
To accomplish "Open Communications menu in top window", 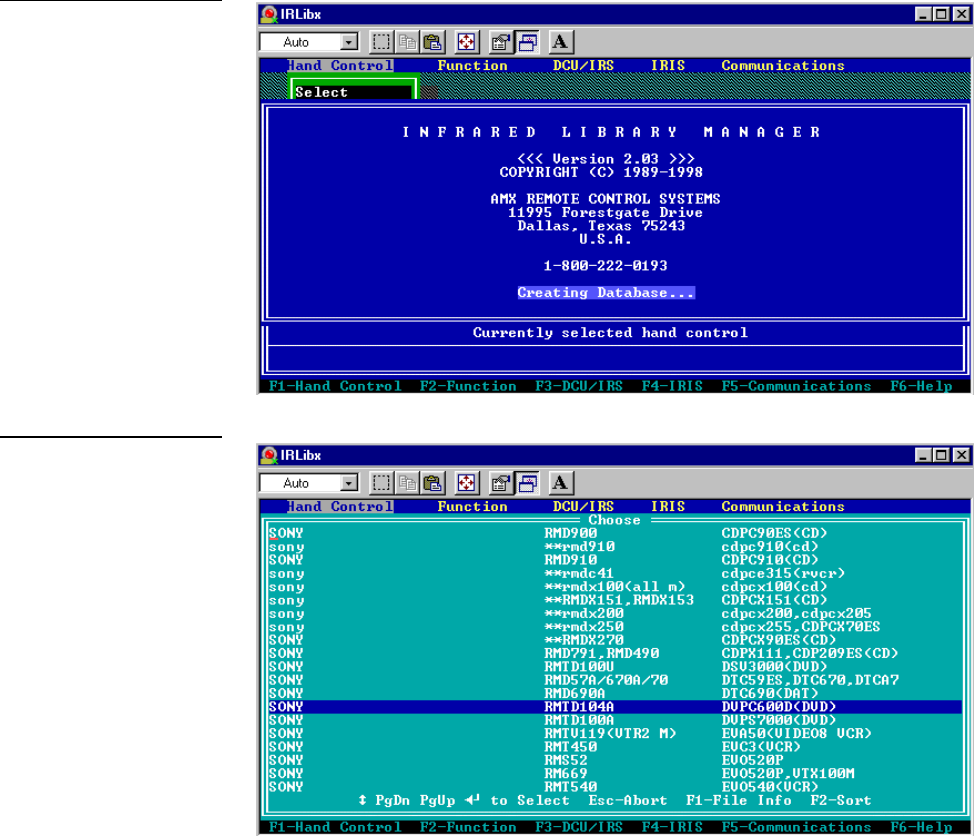I will point(783,66).
